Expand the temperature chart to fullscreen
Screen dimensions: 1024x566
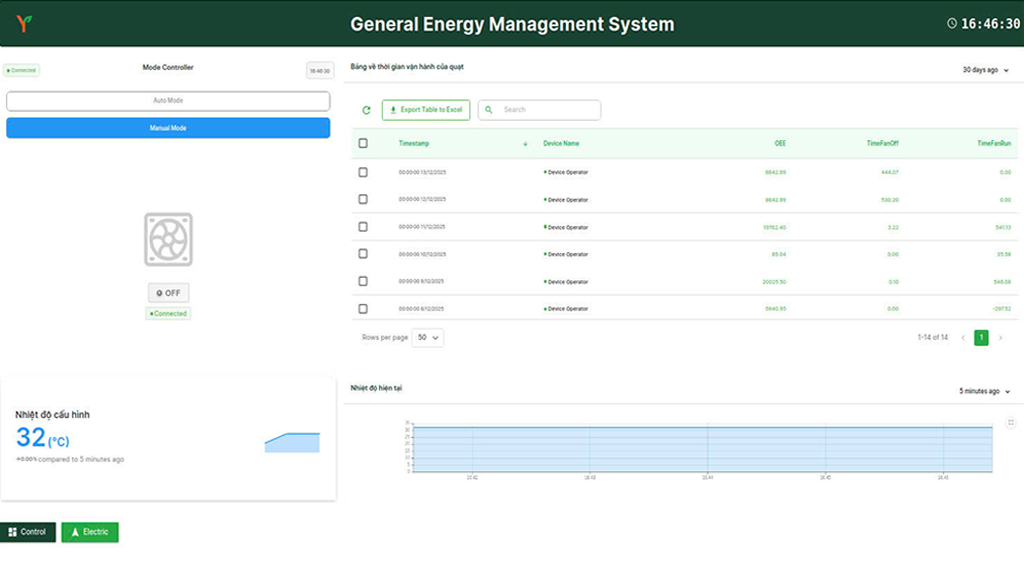(x=1011, y=423)
